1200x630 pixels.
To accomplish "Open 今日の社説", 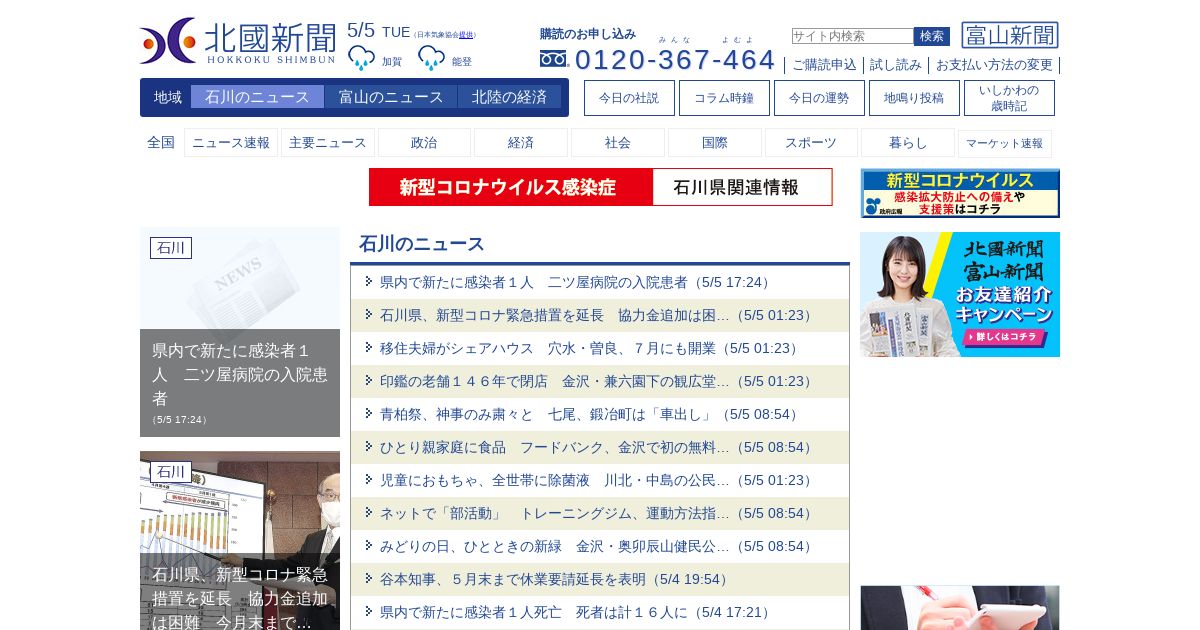I will tap(629, 98).
